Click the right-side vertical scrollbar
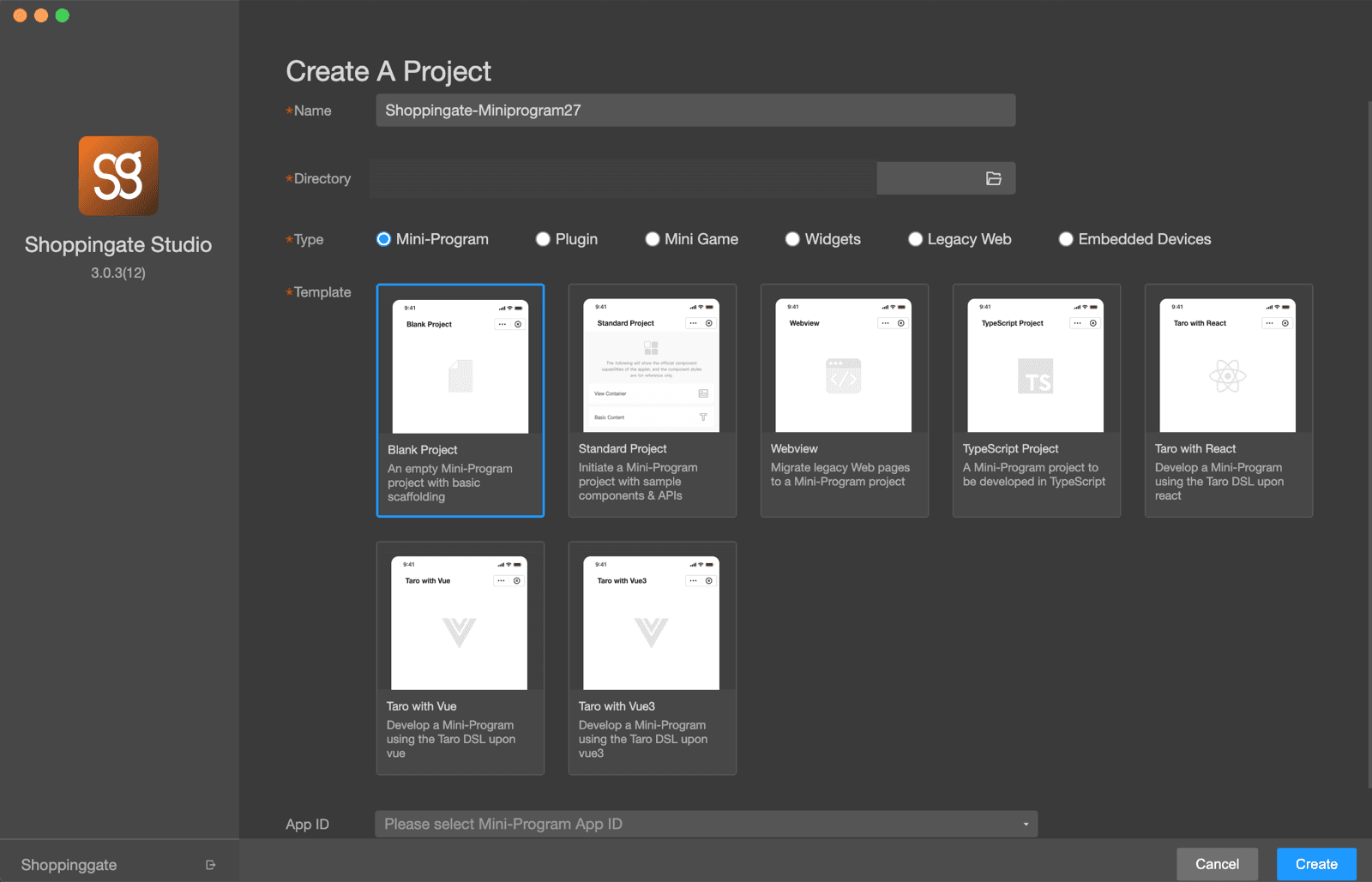1372x882 pixels. (1369, 446)
